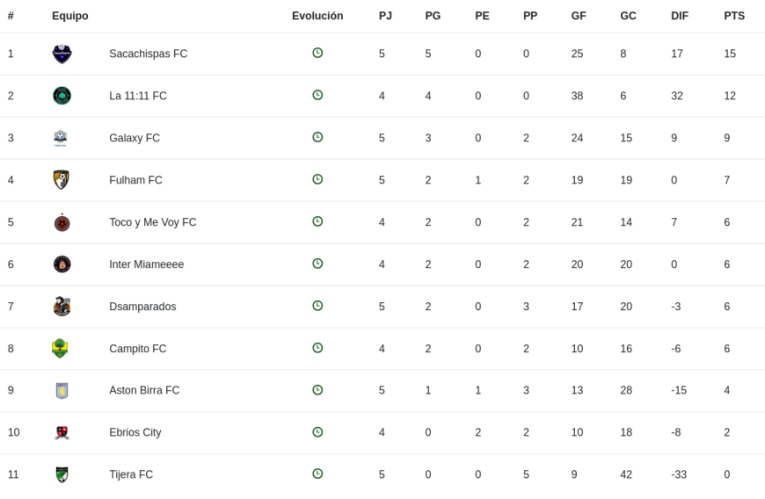Select the Evolución column header
This screenshot has width=765, height=499.
(318, 16)
